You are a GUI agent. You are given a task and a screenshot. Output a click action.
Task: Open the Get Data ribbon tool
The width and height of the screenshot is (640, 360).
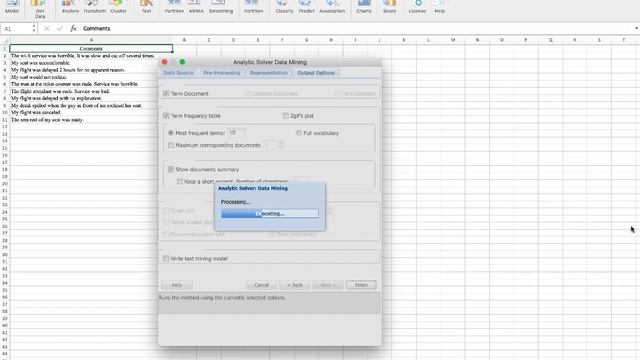point(40,9)
